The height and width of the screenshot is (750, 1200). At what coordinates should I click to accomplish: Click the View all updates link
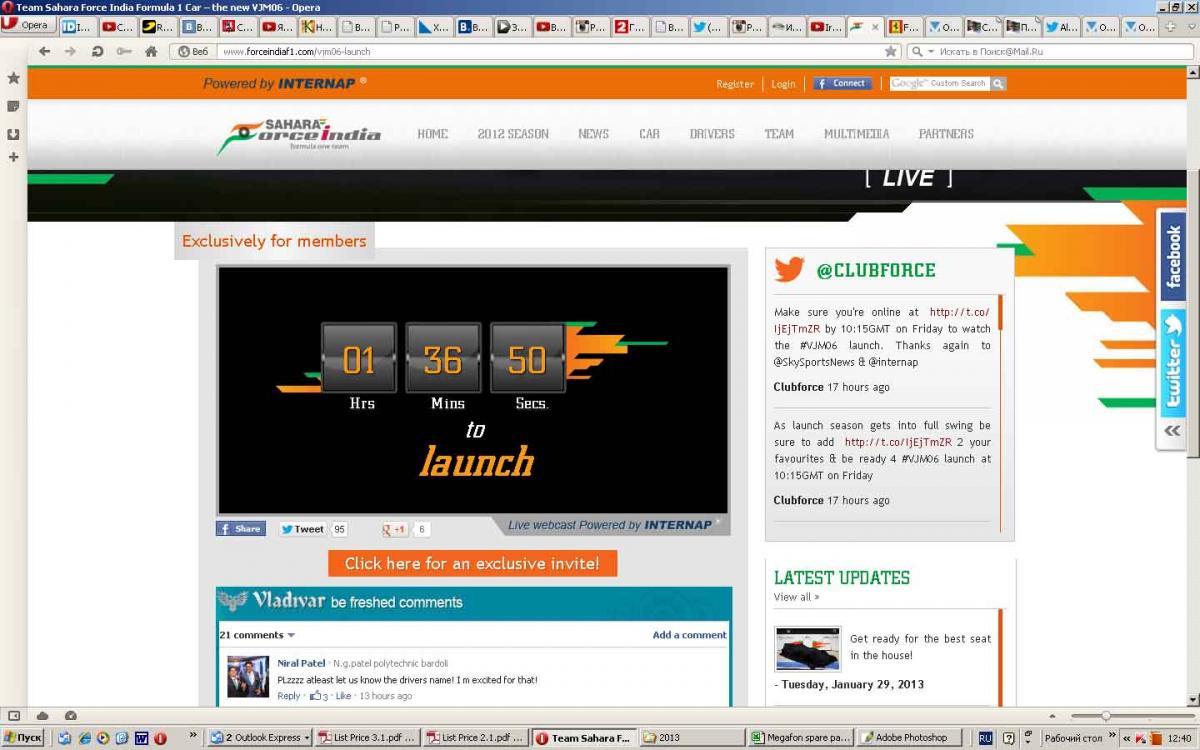pyautogui.click(x=796, y=597)
